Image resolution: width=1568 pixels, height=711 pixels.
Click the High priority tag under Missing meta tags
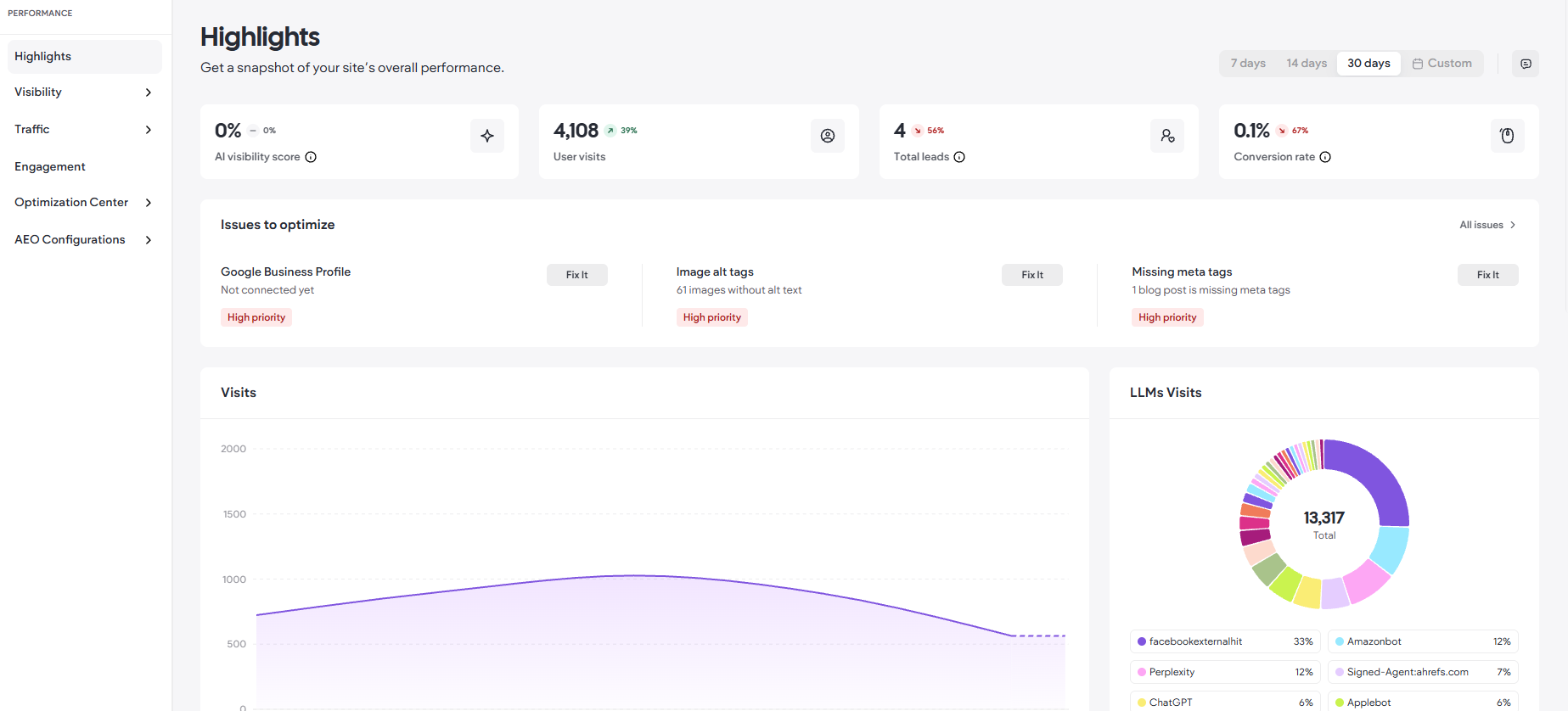point(1167,317)
